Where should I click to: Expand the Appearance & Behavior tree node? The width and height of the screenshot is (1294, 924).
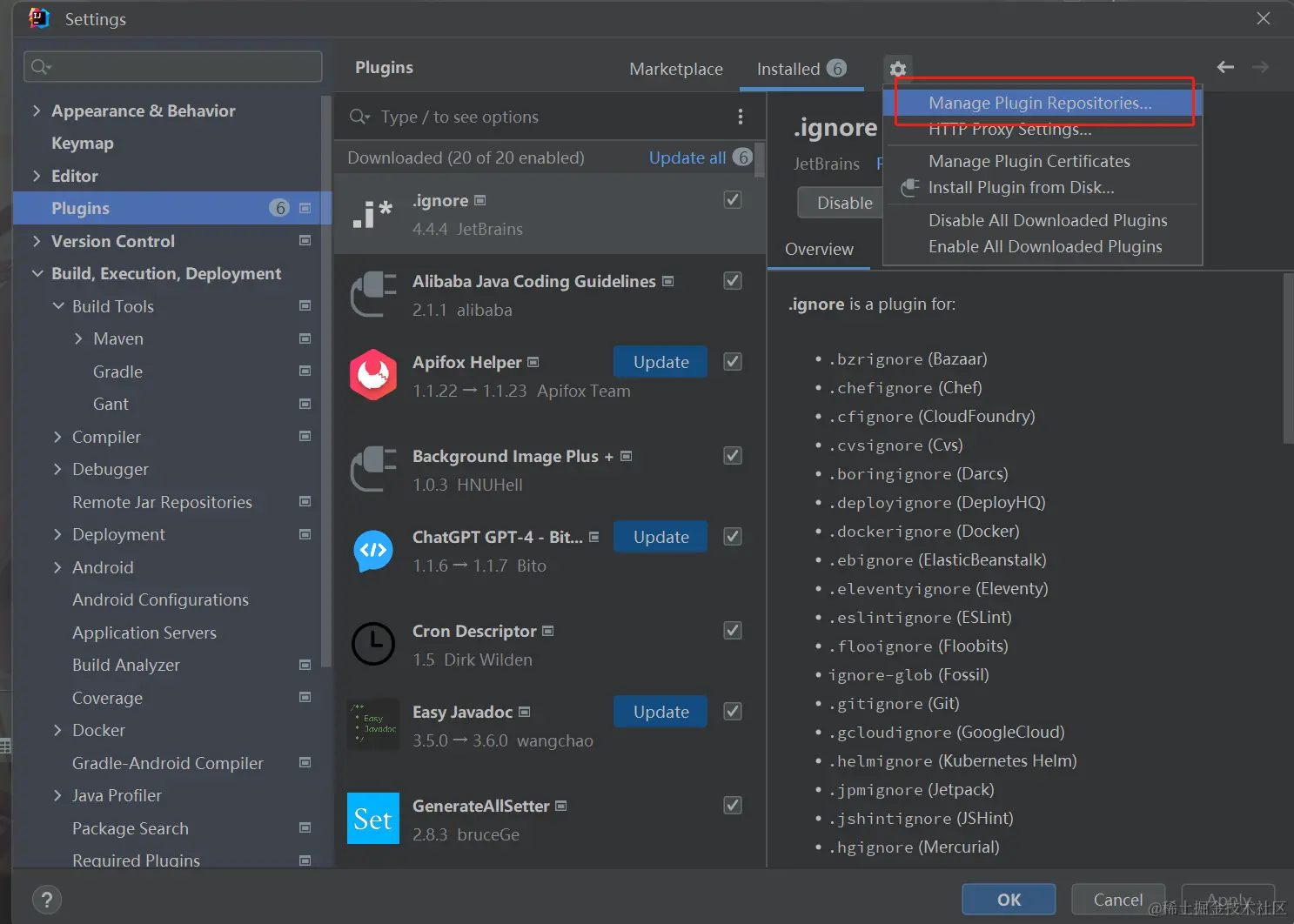click(x=37, y=110)
